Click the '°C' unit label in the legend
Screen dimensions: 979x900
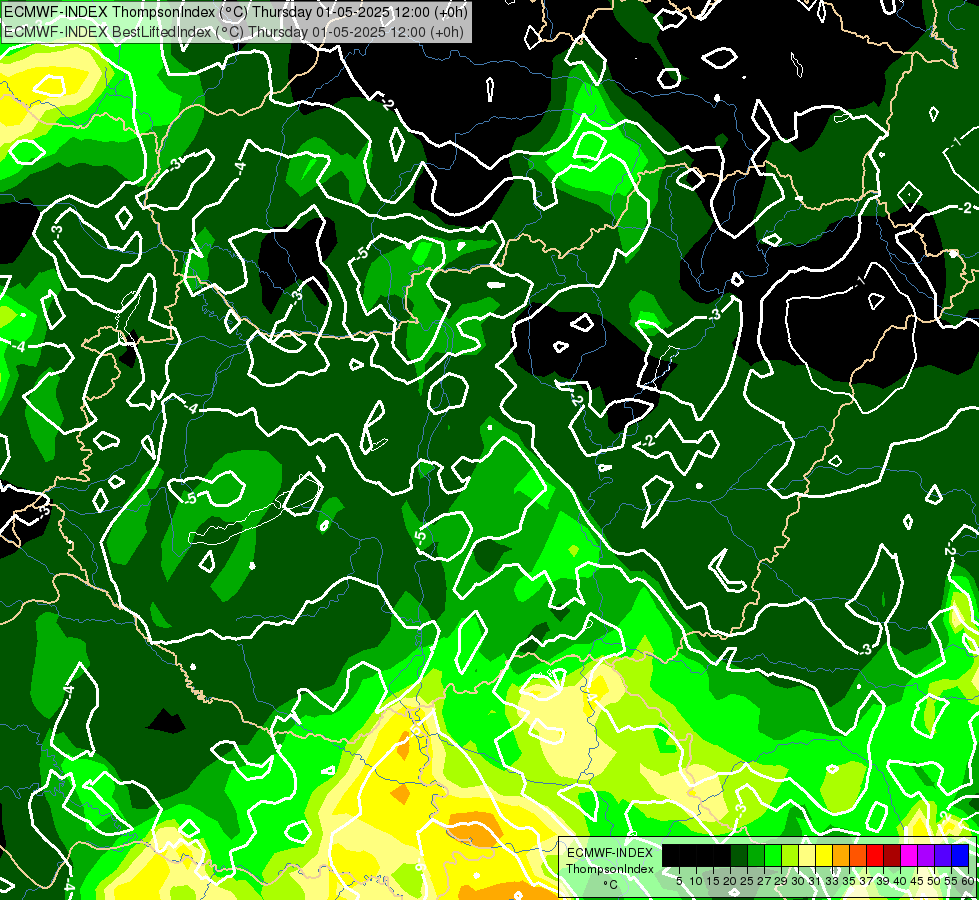pyautogui.click(x=611, y=885)
